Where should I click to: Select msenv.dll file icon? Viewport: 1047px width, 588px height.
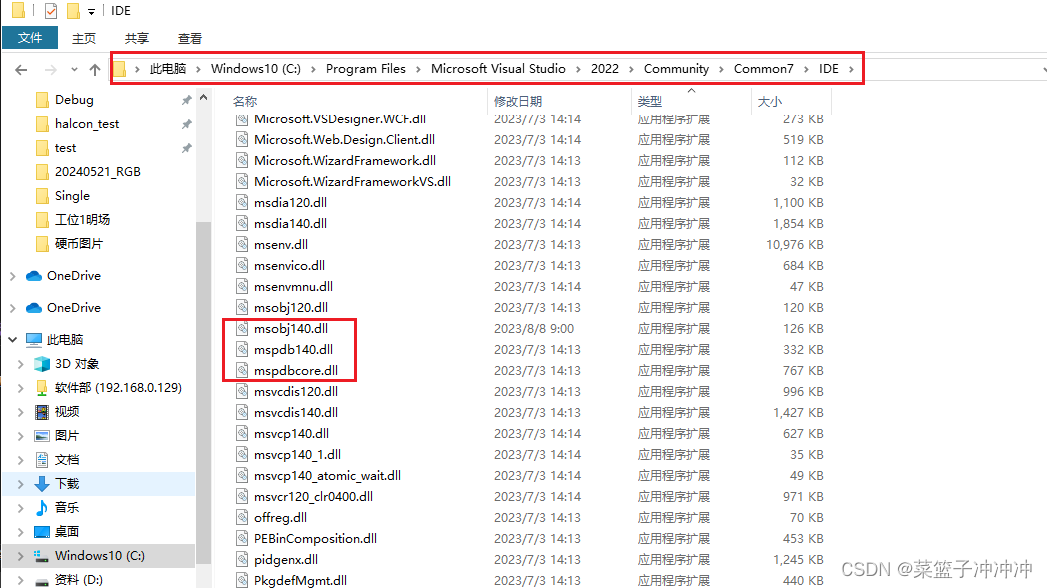click(242, 244)
